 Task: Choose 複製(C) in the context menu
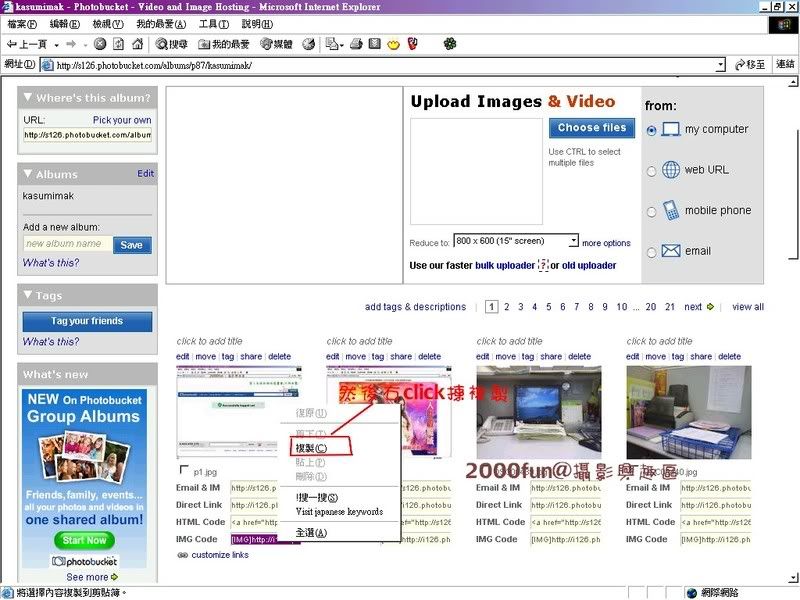[310, 448]
